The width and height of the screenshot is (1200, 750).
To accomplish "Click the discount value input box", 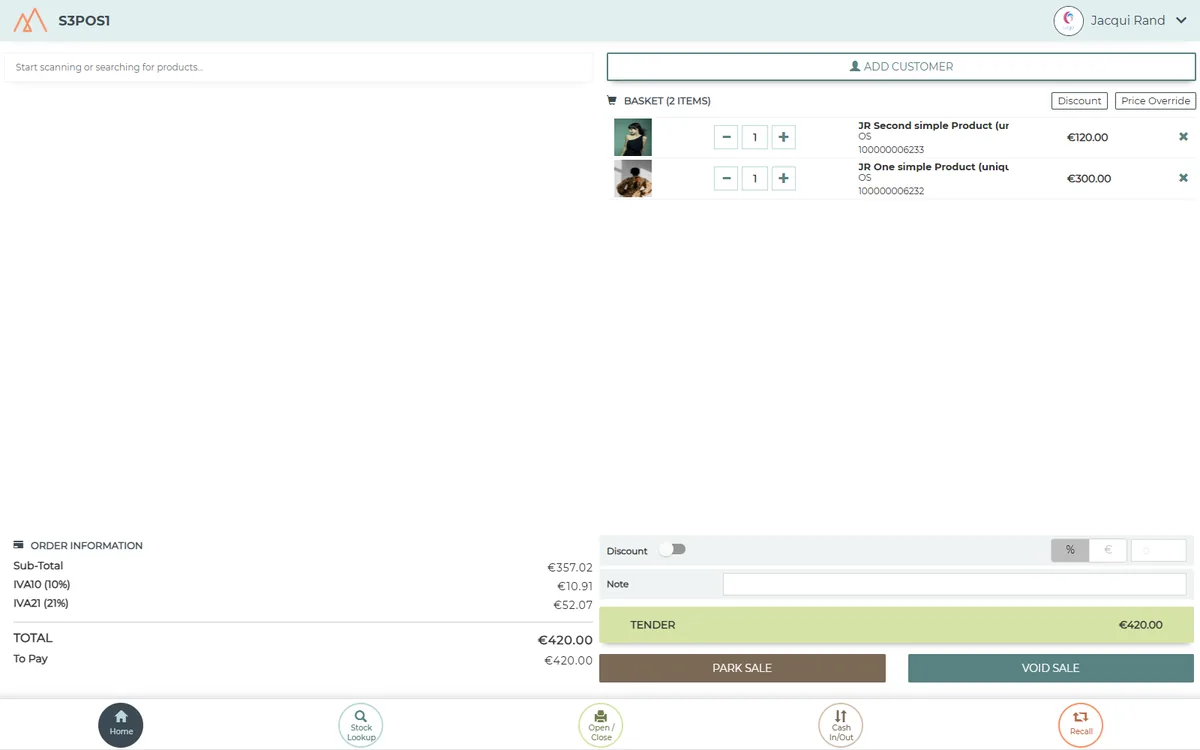I will tap(1158, 550).
